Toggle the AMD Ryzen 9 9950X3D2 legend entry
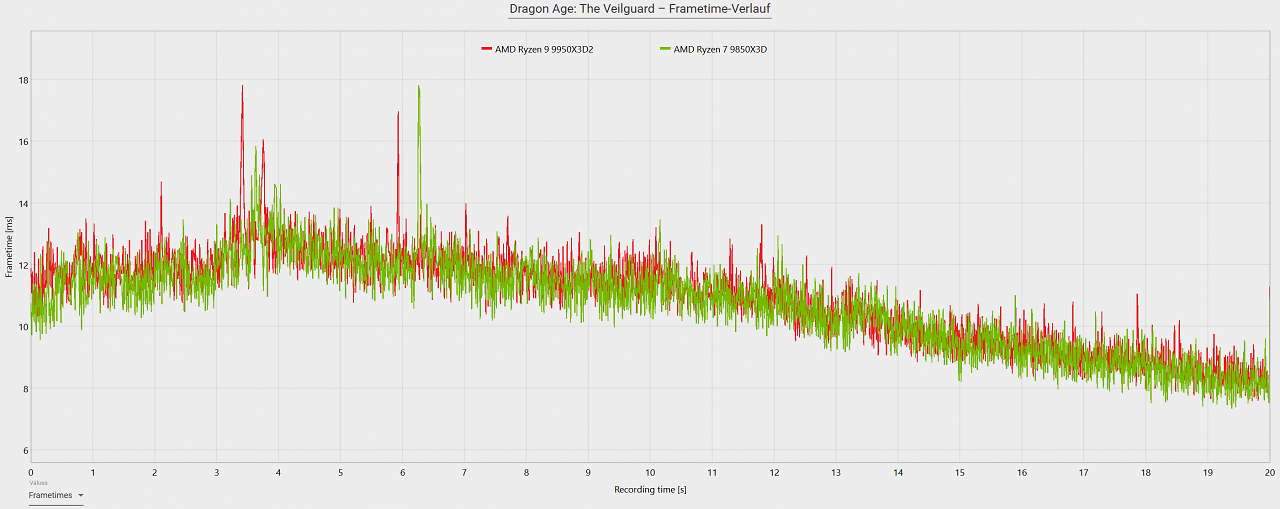1280x509 pixels. 537,49
